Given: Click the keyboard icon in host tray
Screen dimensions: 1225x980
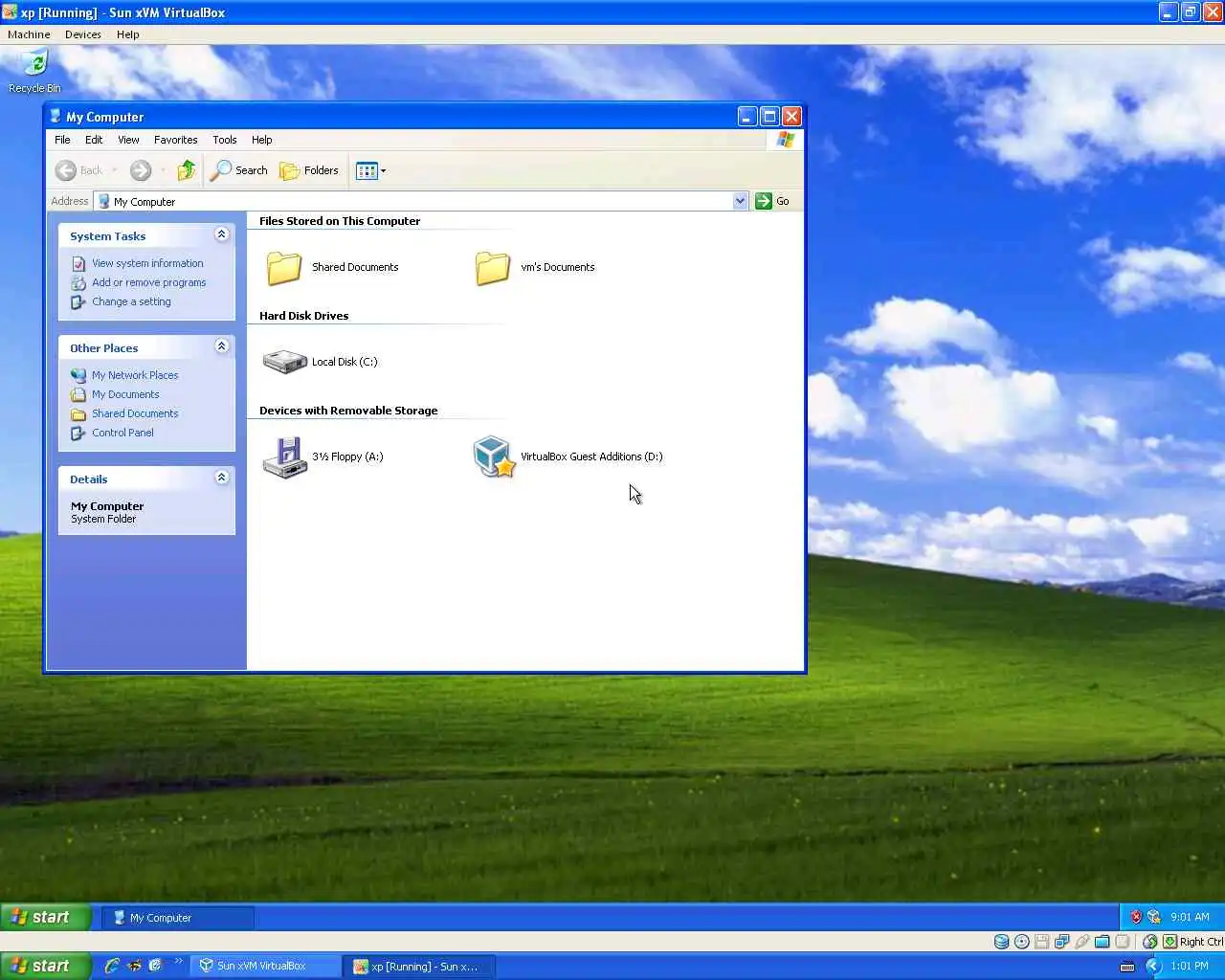Looking at the screenshot, I should click(x=1126, y=967).
